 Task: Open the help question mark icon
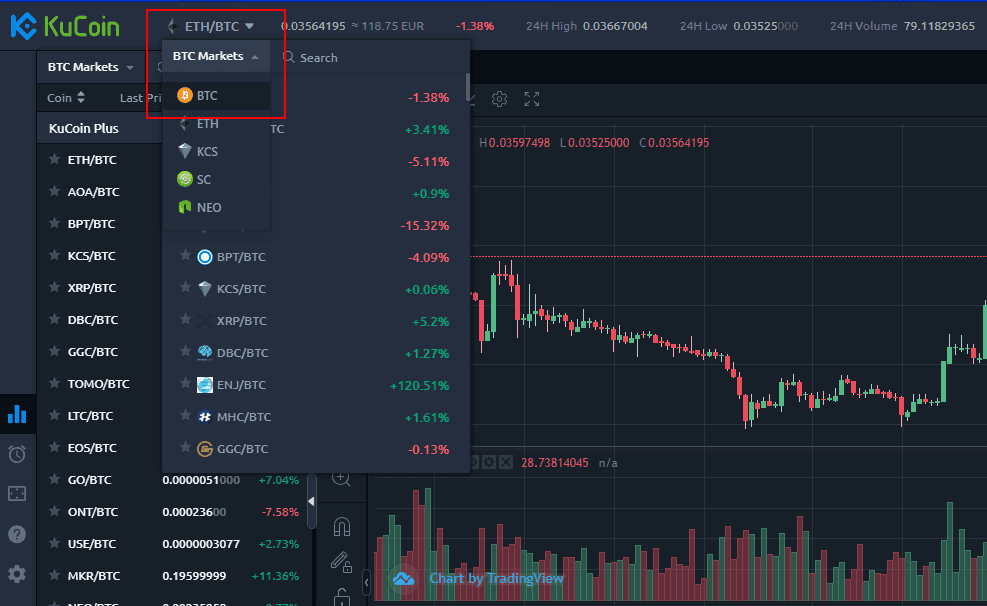point(17,534)
